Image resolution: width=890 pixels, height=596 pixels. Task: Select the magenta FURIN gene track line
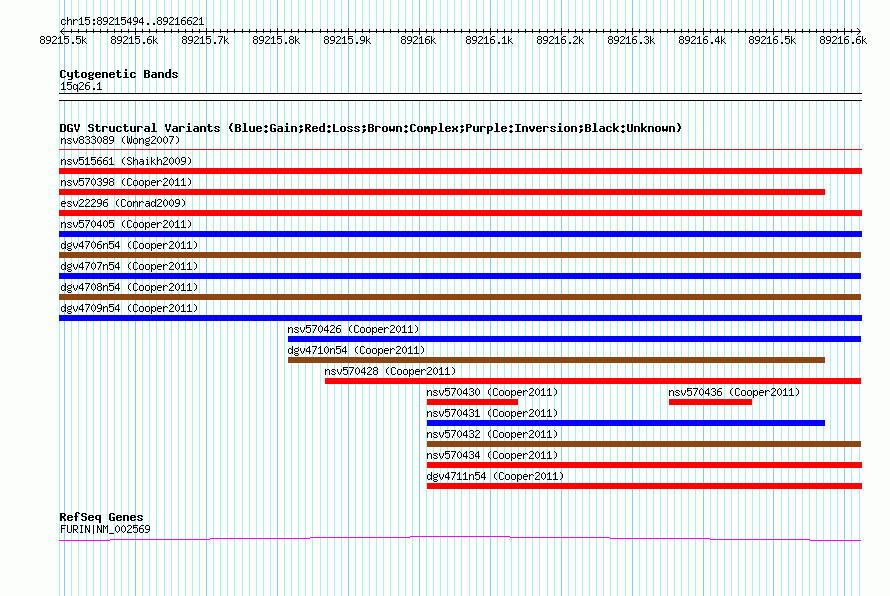[x=460, y=539]
